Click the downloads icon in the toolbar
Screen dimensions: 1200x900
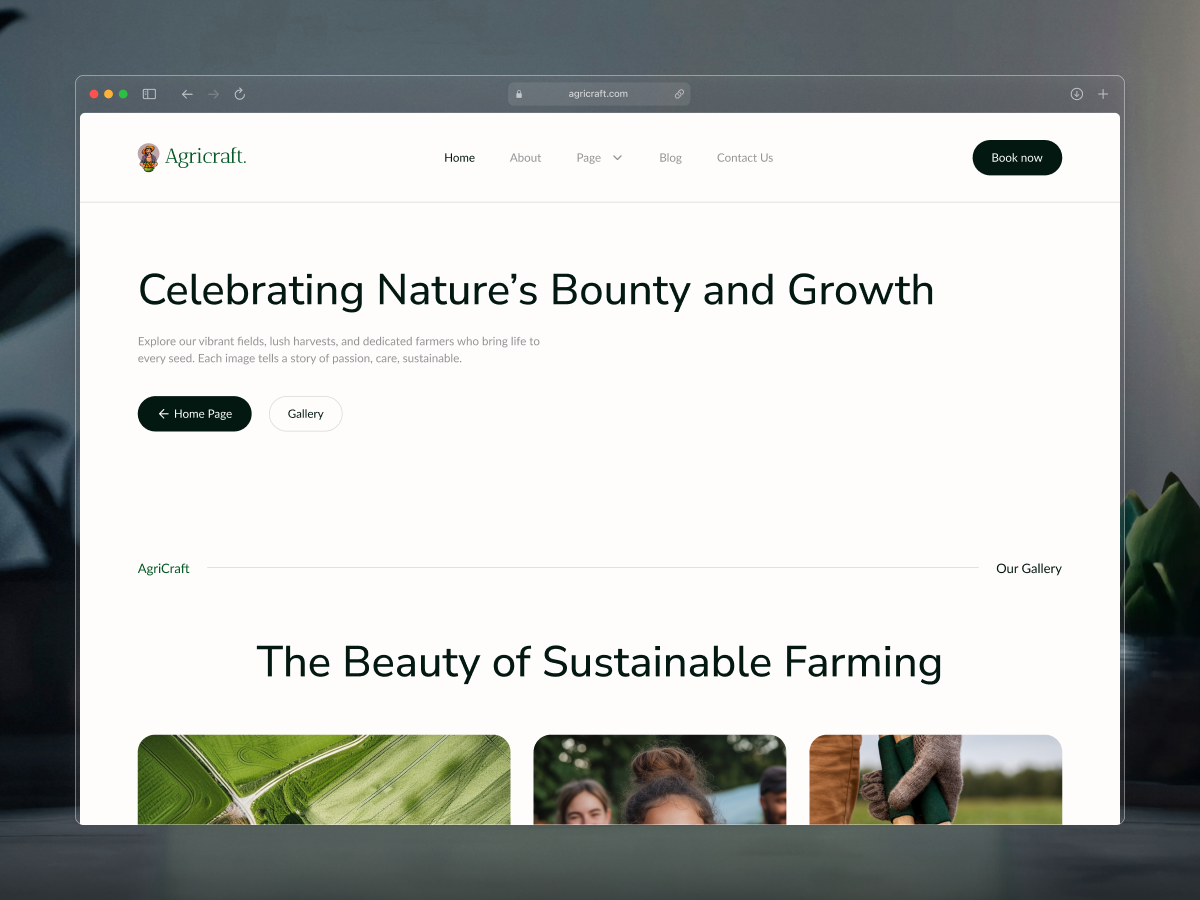tap(1076, 93)
